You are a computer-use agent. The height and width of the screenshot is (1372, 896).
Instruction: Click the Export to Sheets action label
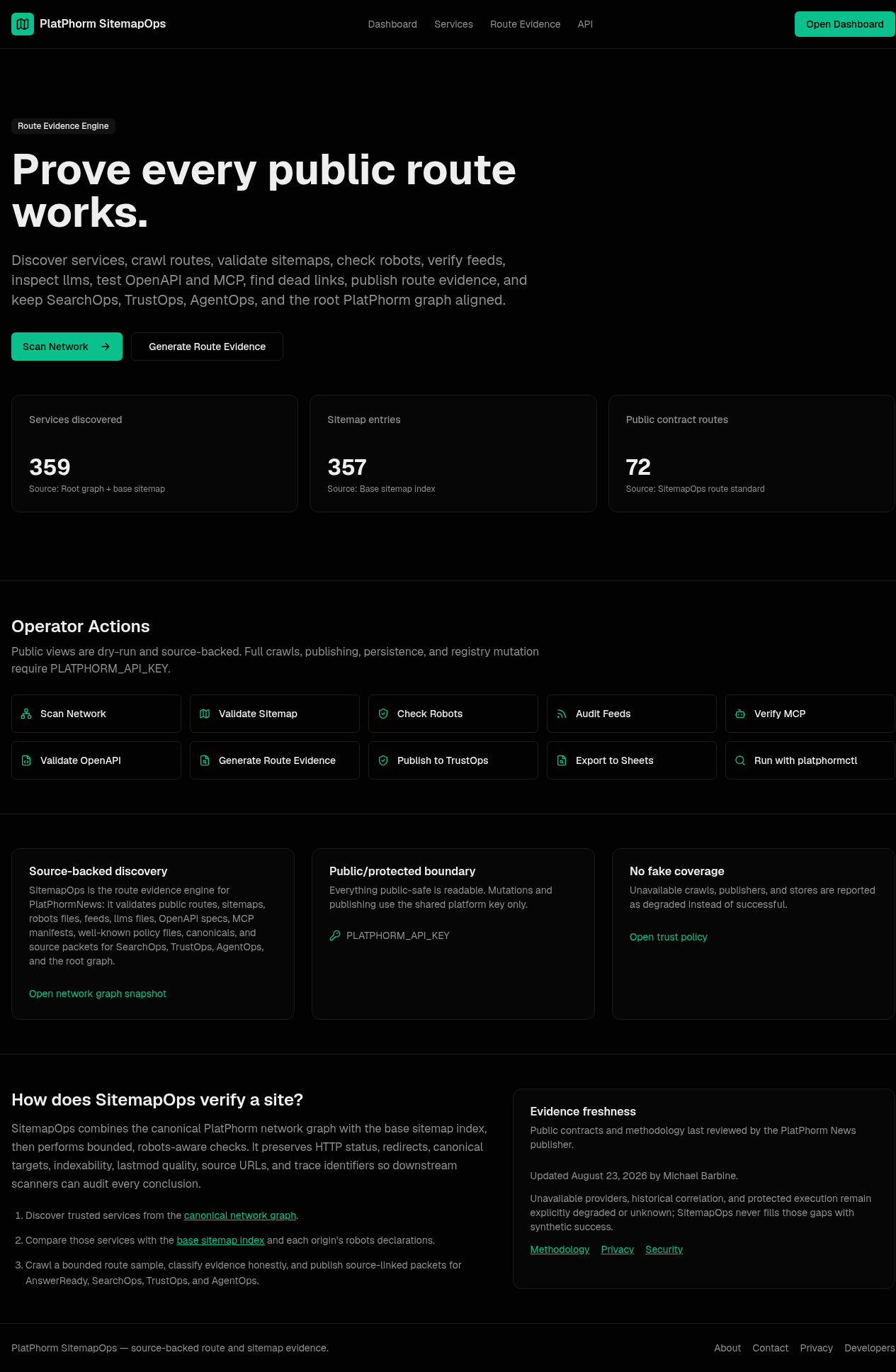[x=615, y=760]
